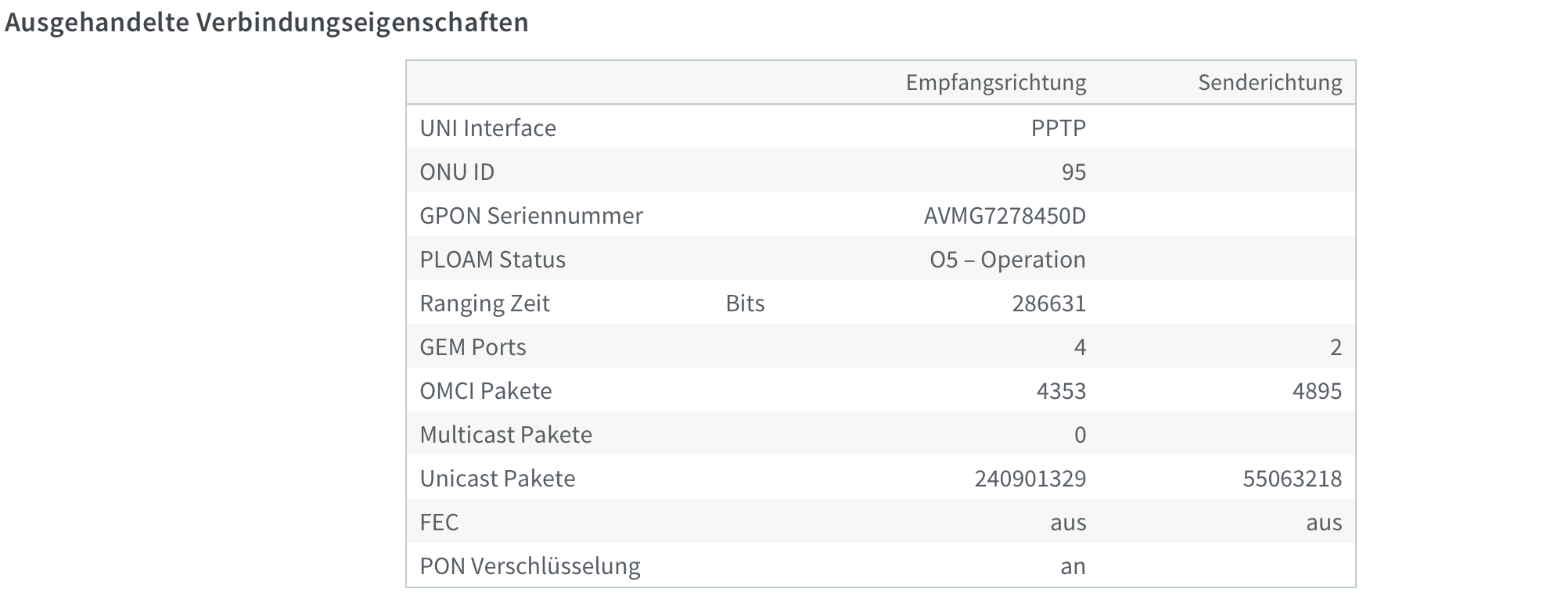This screenshot has width=1568, height=596.
Task: Click OMCI Pakete send count 4895
Action: tap(1317, 390)
